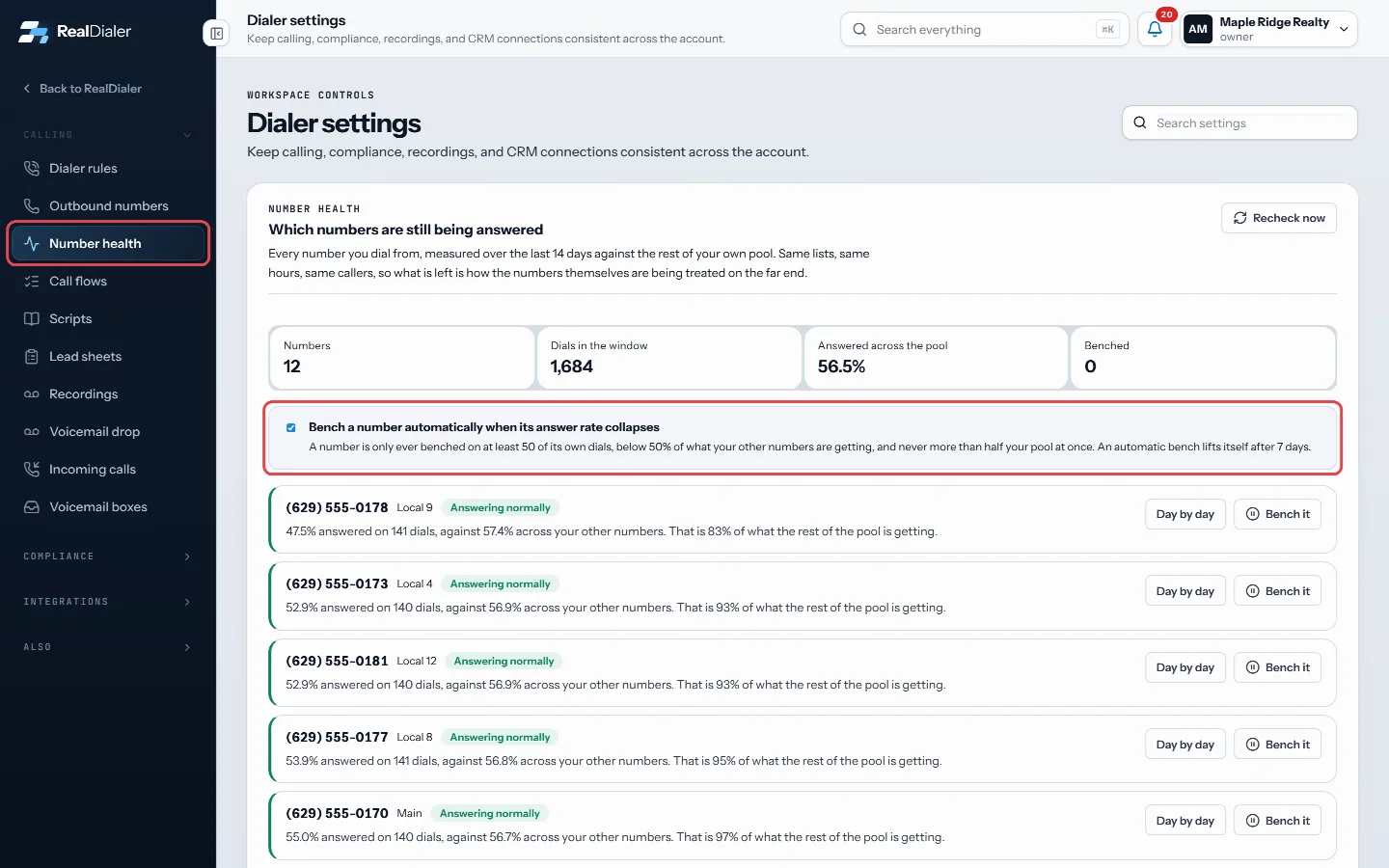Click the Local 12 label
Image resolution: width=1389 pixels, height=868 pixels.
coord(417,661)
